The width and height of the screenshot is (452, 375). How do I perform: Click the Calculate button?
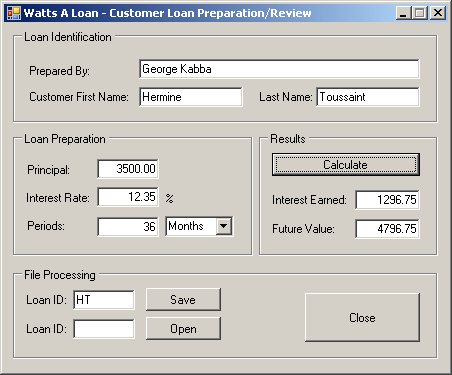(x=346, y=165)
